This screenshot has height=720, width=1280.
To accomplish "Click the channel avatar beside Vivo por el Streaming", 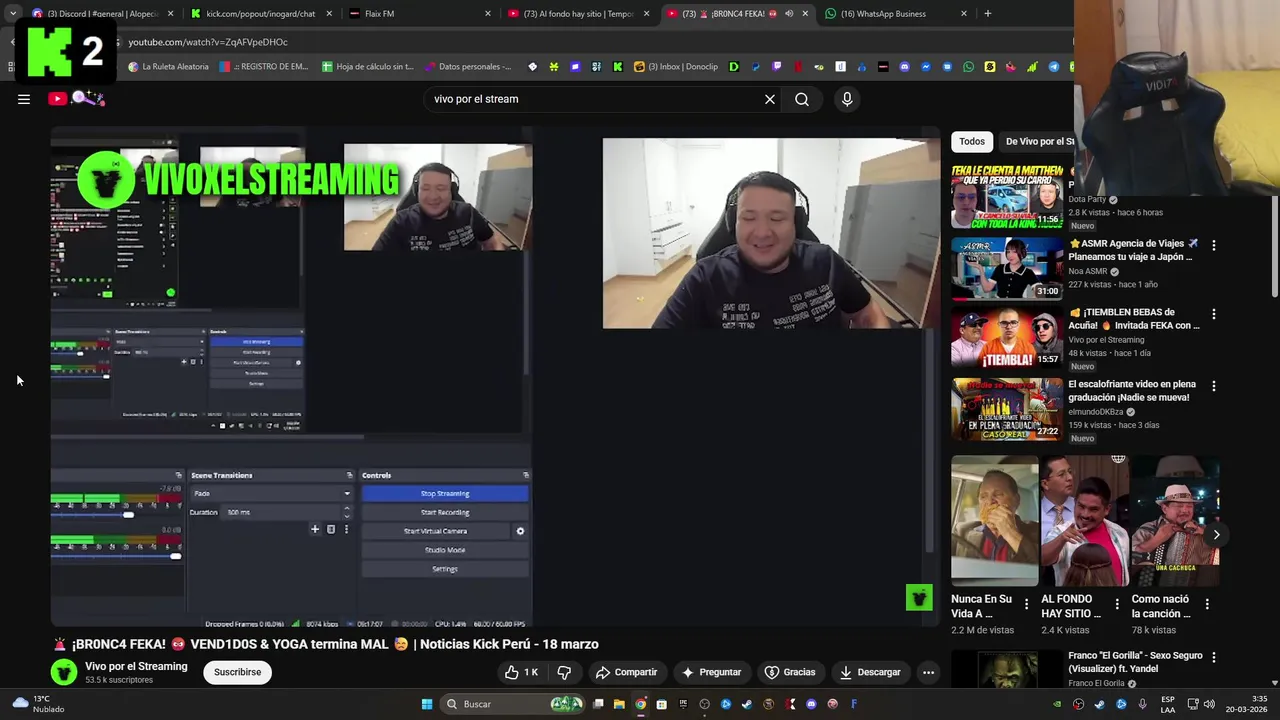I will click(64, 672).
